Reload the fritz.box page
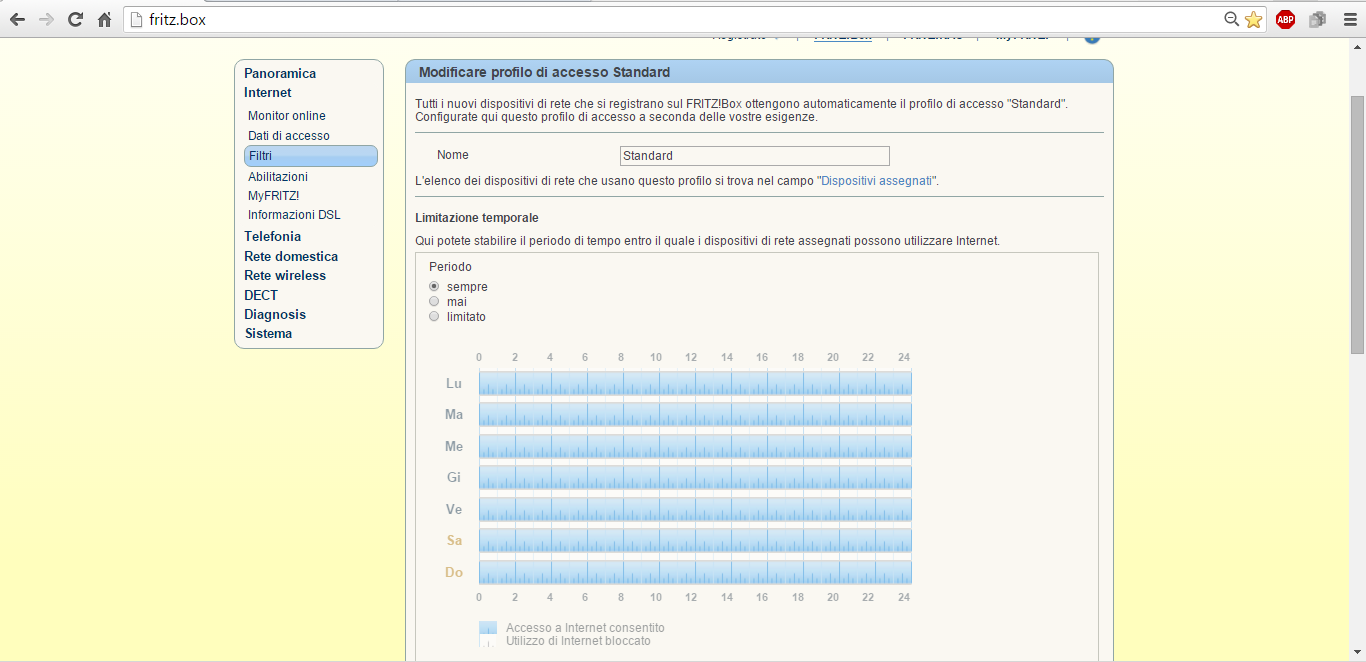The width and height of the screenshot is (1366, 662). [75, 19]
